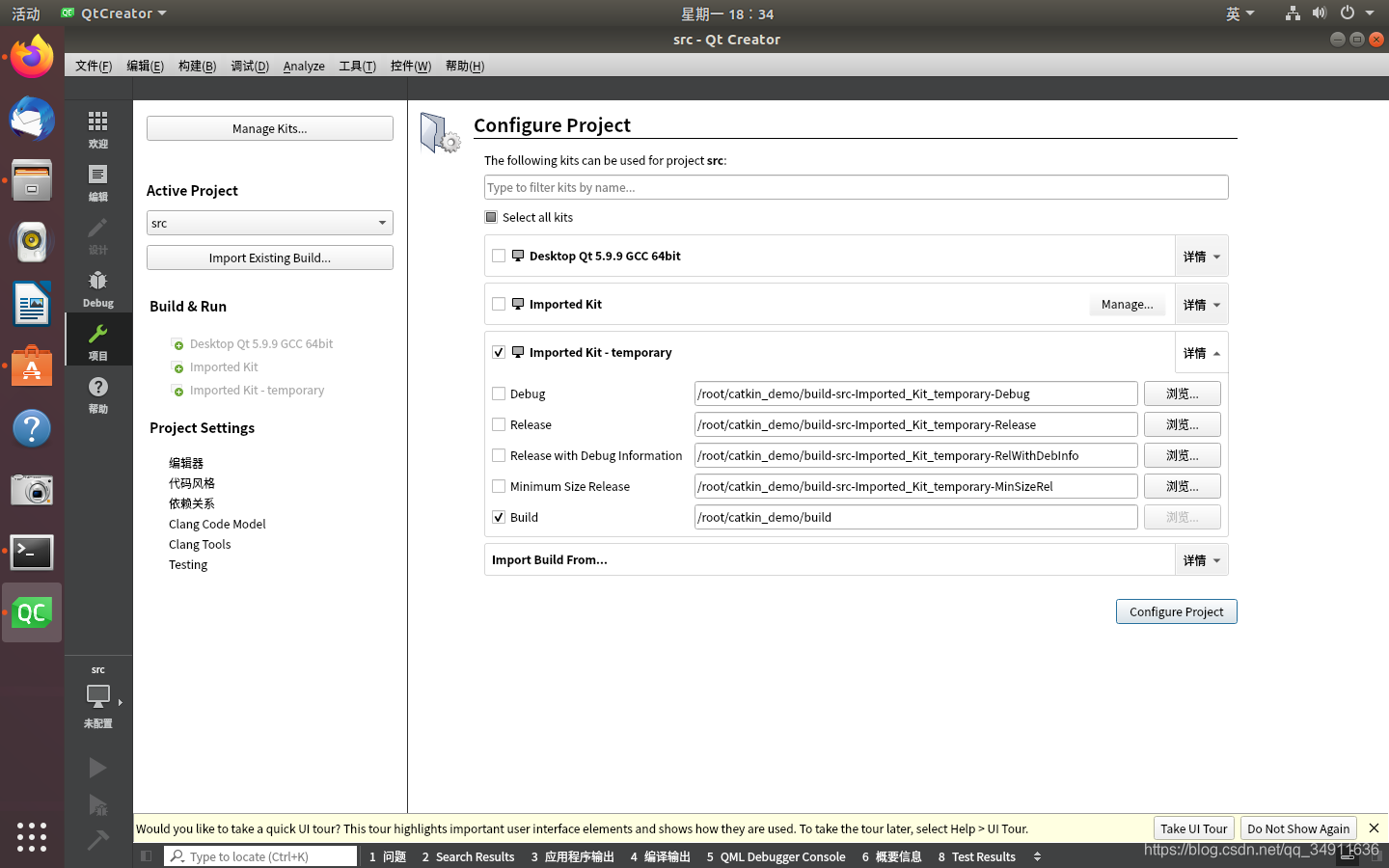Viewport: 1389px width, 868px height.
Task: Open the Debug (调试) menu
Action: (250, 66)
